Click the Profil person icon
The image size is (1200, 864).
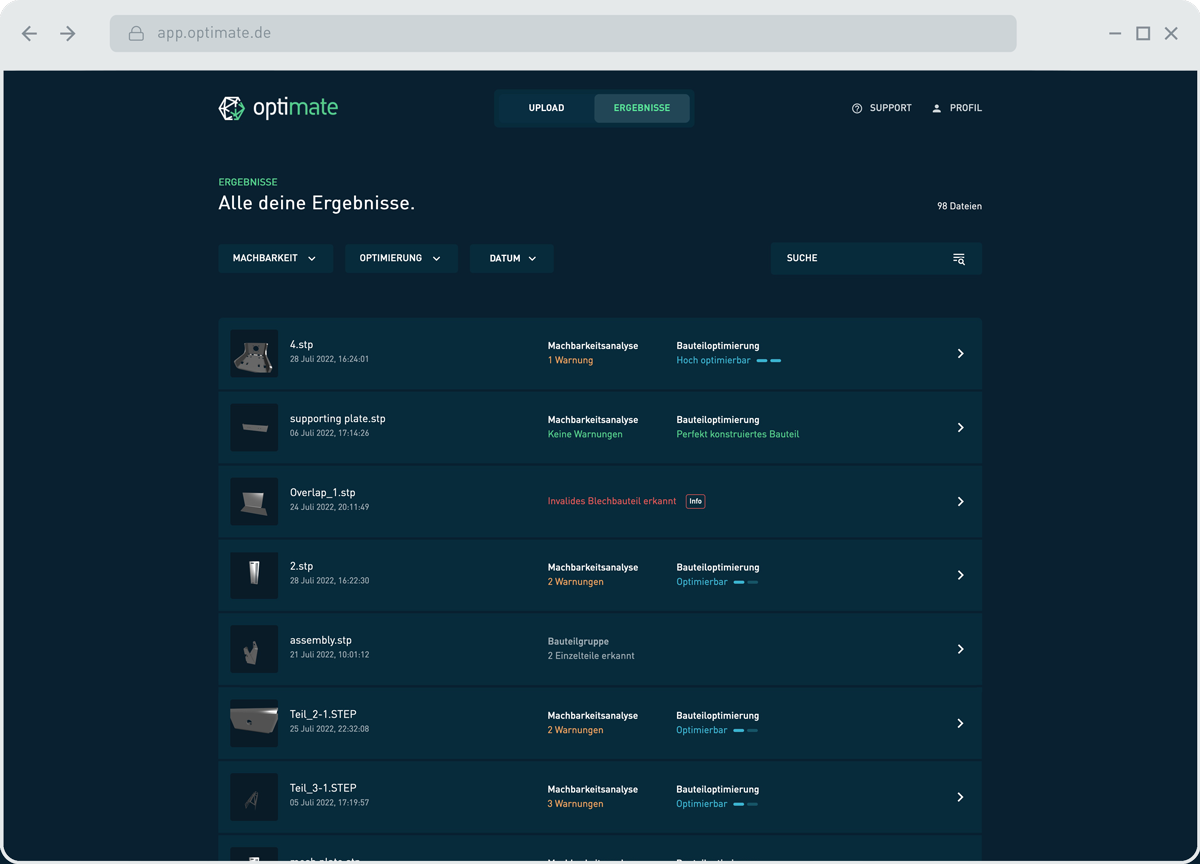(x=937, y=108)
